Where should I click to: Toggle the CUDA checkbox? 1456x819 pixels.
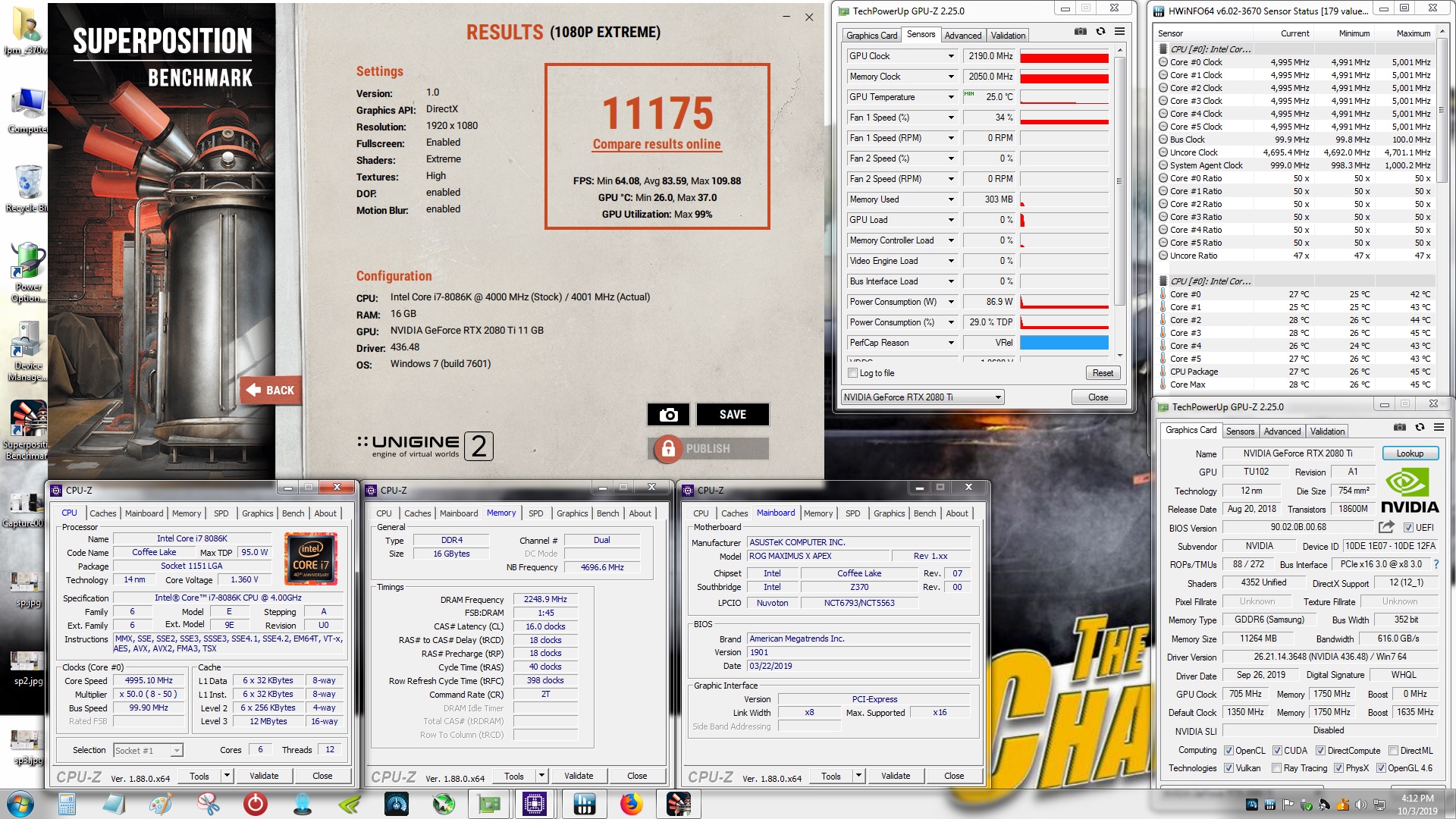click(x=1277, y=751)
